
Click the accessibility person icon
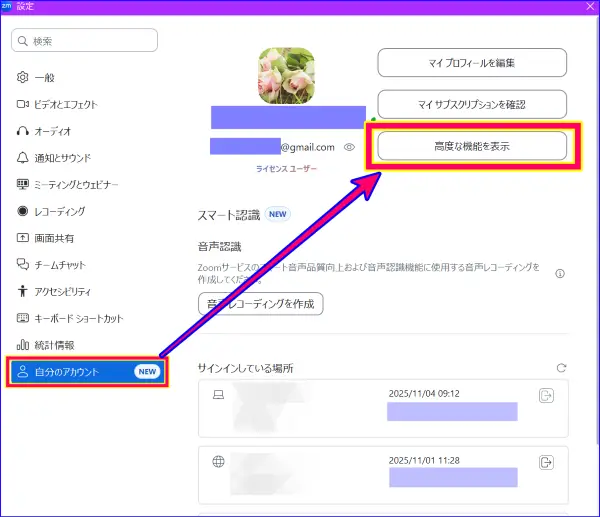click(23, 291)
